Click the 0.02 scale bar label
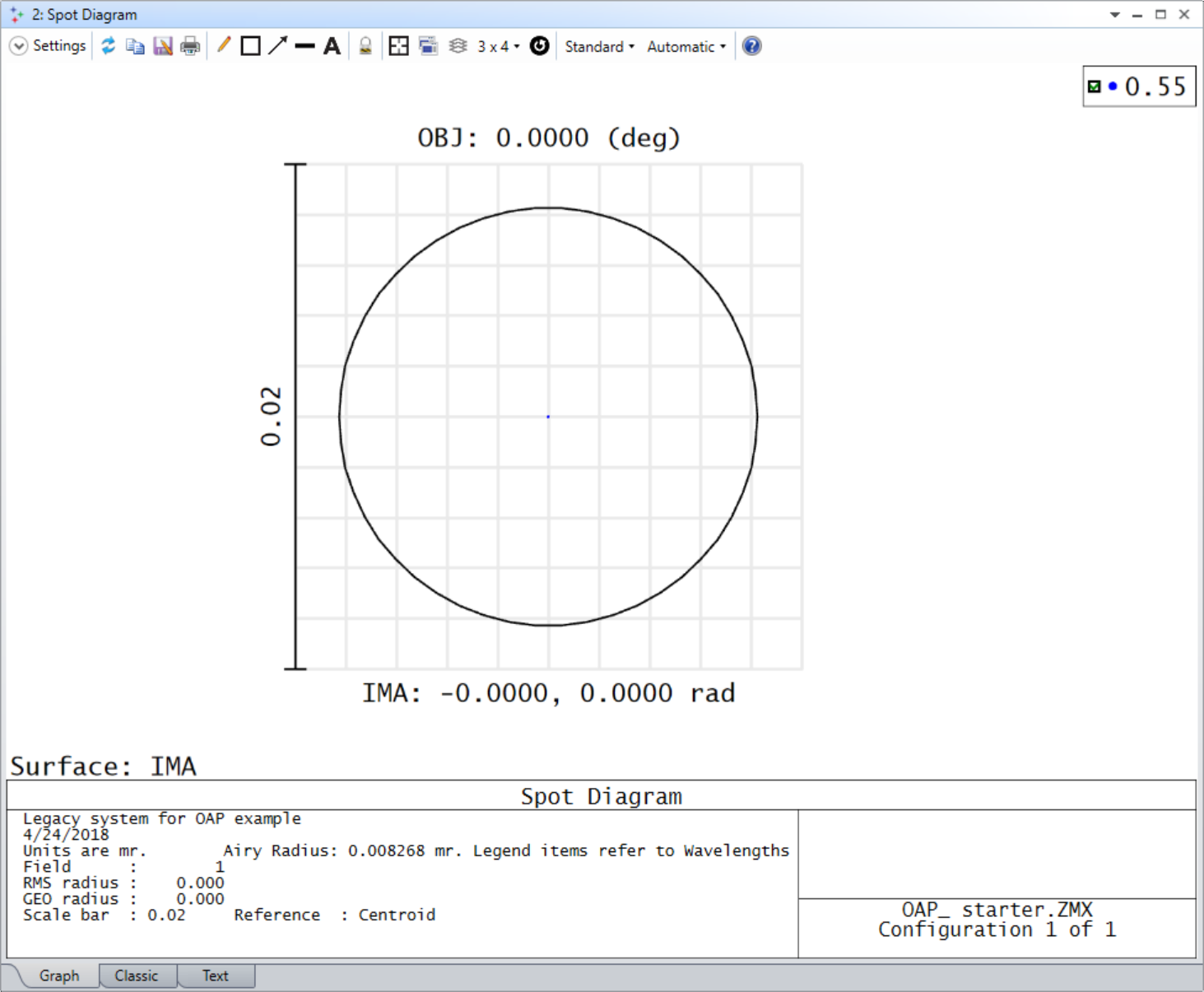This screenshot has height=992, width=1204. tap(271, 417)
